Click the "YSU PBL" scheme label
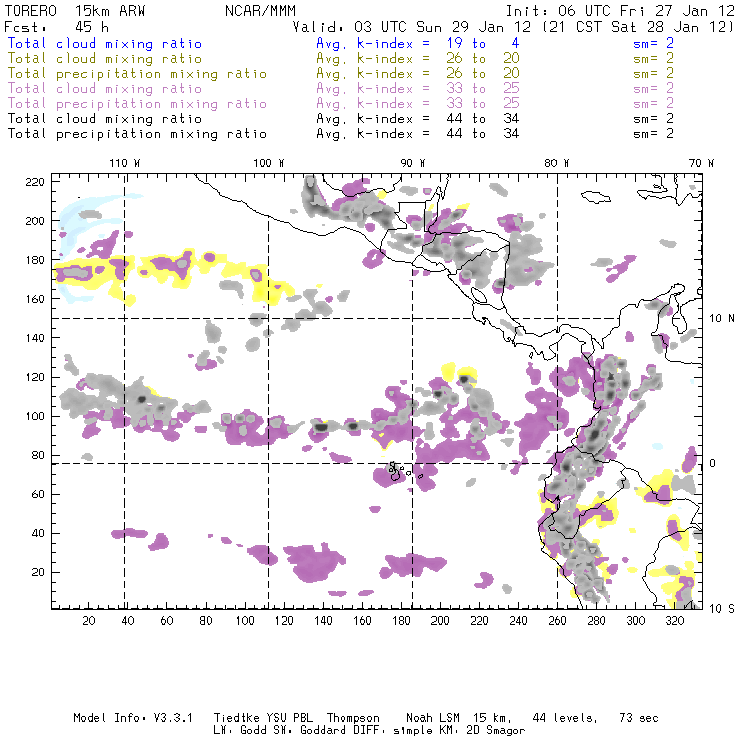Screen dimensions: 740x740 tap(291, 718)
